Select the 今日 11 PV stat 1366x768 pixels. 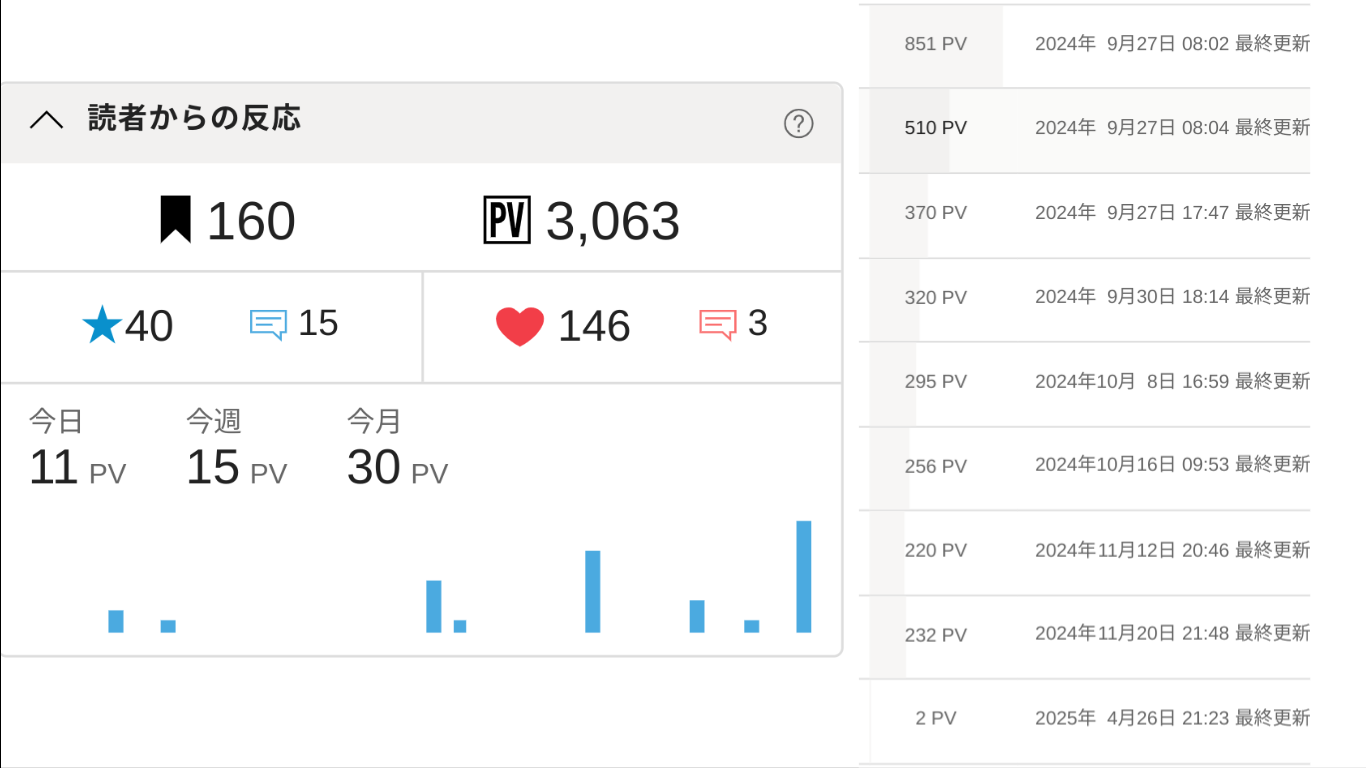click(77, 452)
